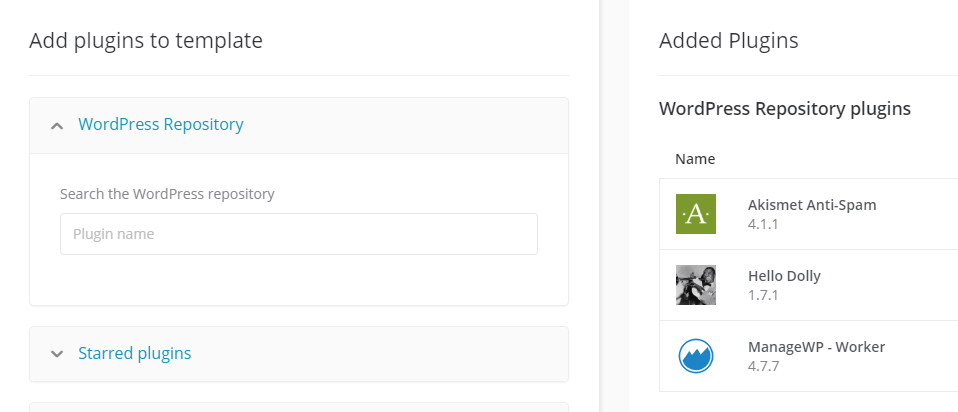Click Akismet version number 4.1.1
The width and height of the screenshot is (958, 412).
[x=763, y=224]
